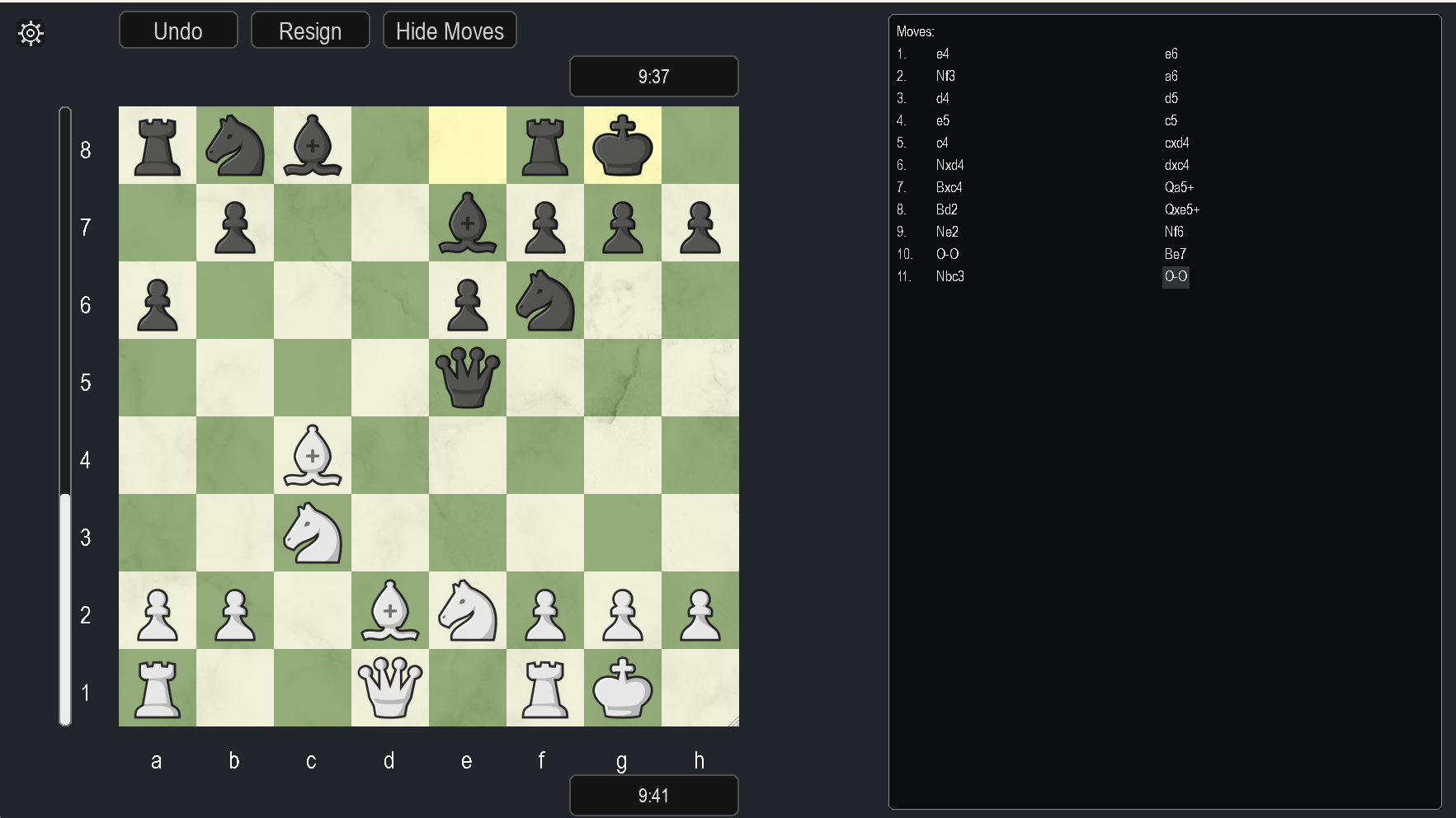Select the black bishop on e7
Viewport: 1456px width, 818px height.
click(468, 223)
